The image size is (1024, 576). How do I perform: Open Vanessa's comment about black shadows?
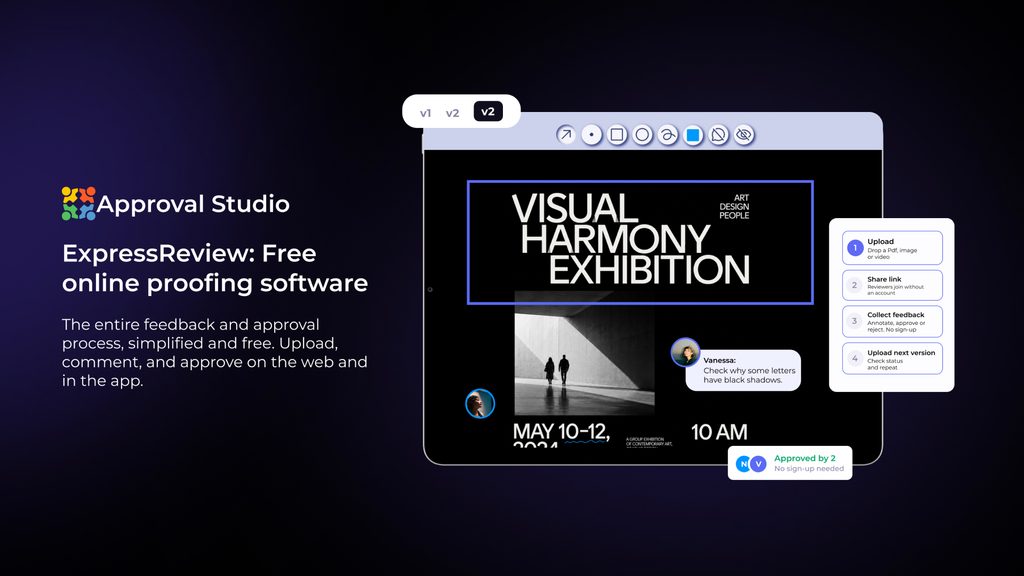click(x=743, y=370)
